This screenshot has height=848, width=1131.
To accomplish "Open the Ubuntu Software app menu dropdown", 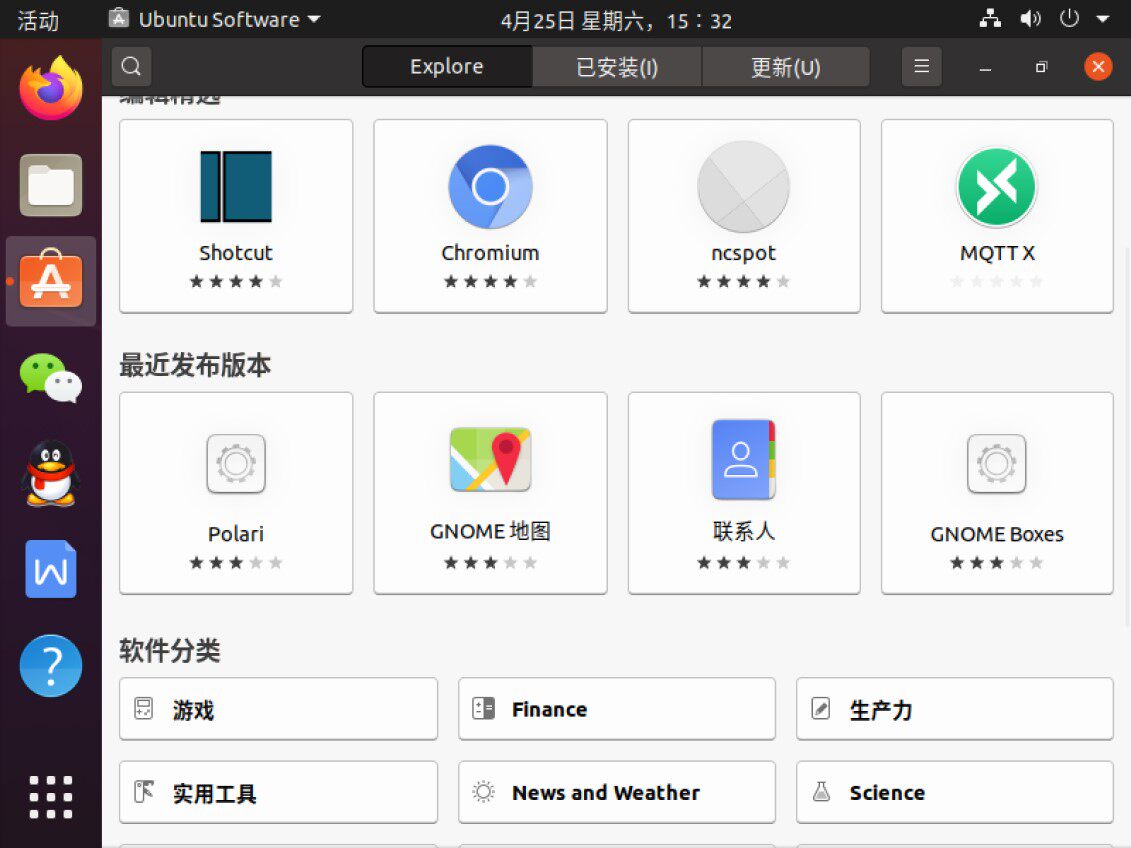I will [215, 19].
